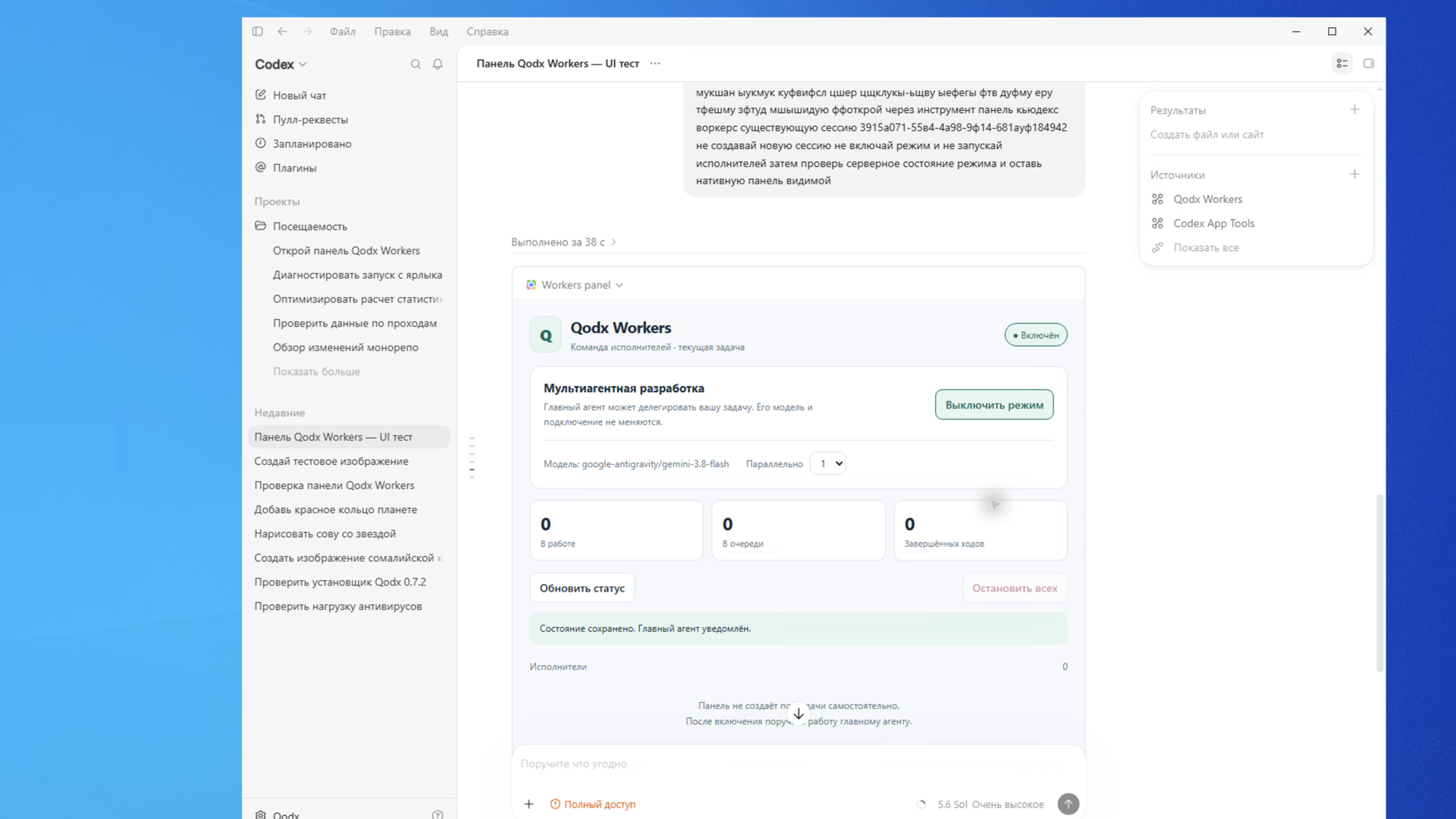The height and width of the screenshot is (819, 1456).
Task: Open the Файл menu
Action: [x=342, y=31]
